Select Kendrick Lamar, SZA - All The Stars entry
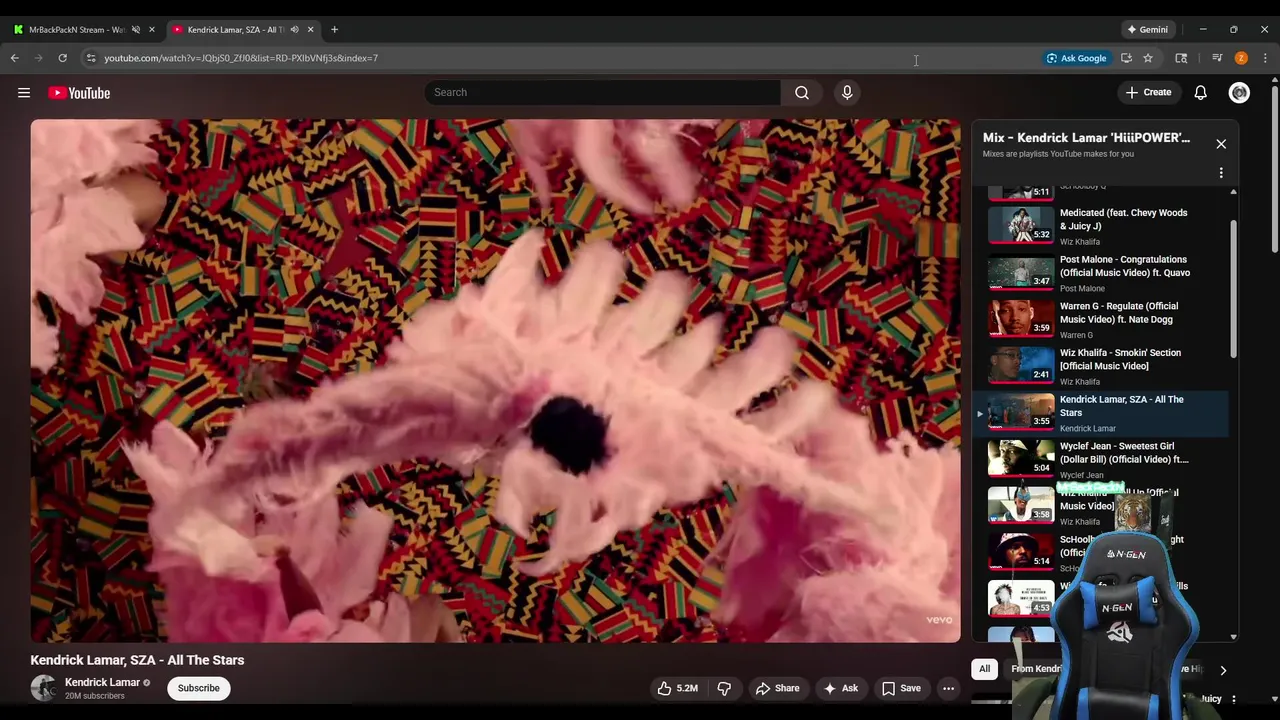 point(1102,413)
